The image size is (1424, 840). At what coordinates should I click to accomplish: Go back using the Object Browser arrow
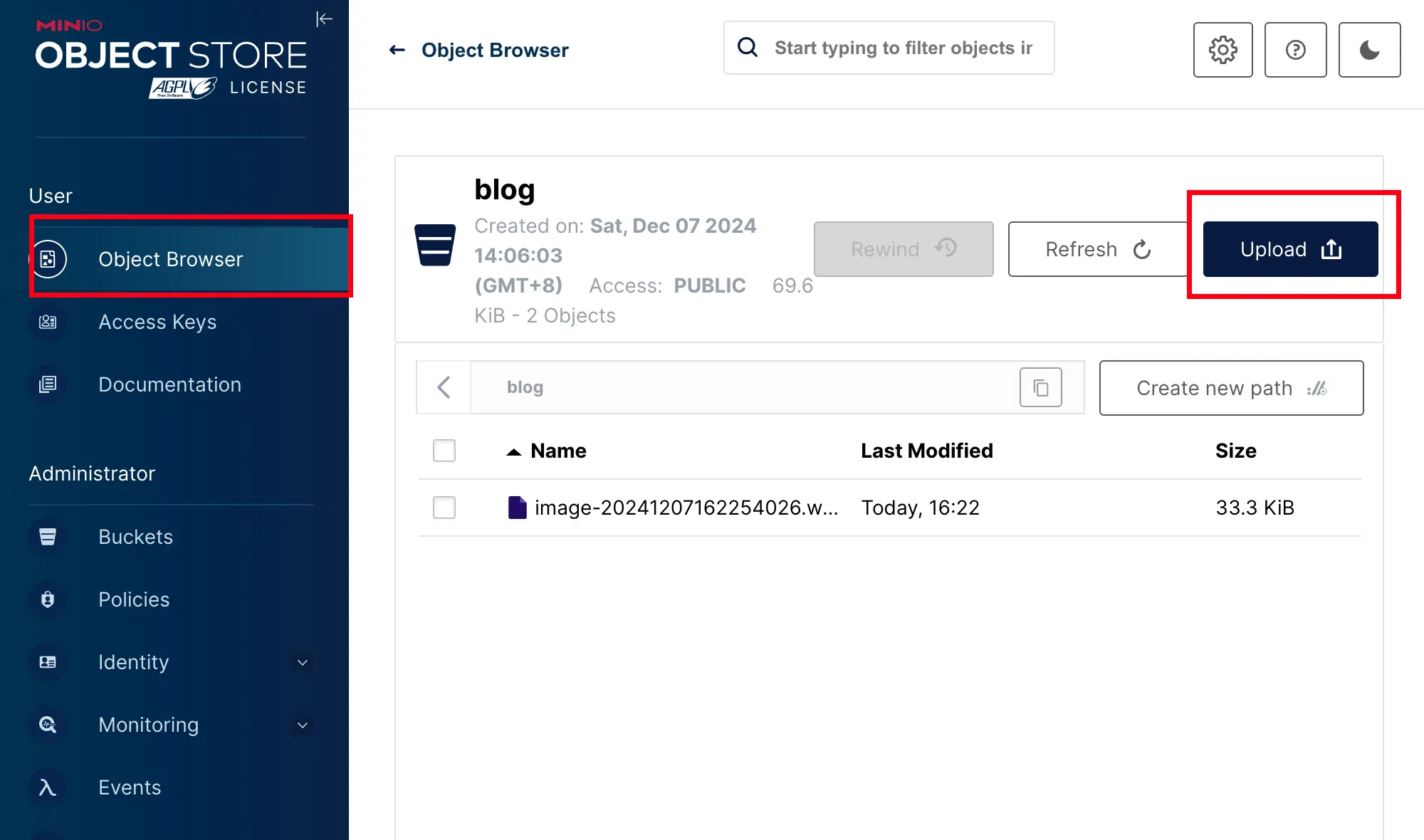click(397, 50)
